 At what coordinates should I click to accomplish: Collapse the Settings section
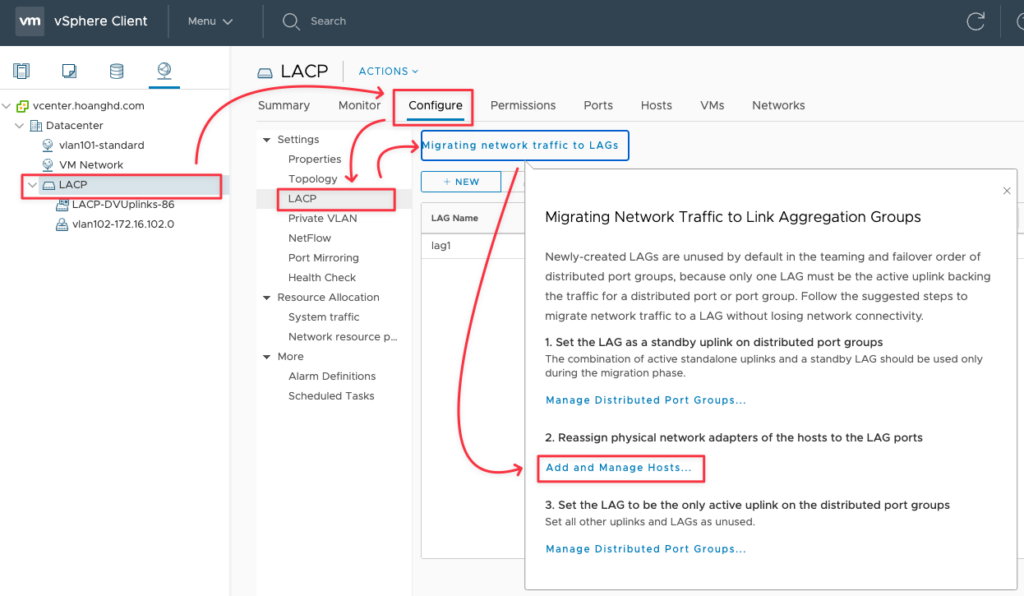[266, 140]
